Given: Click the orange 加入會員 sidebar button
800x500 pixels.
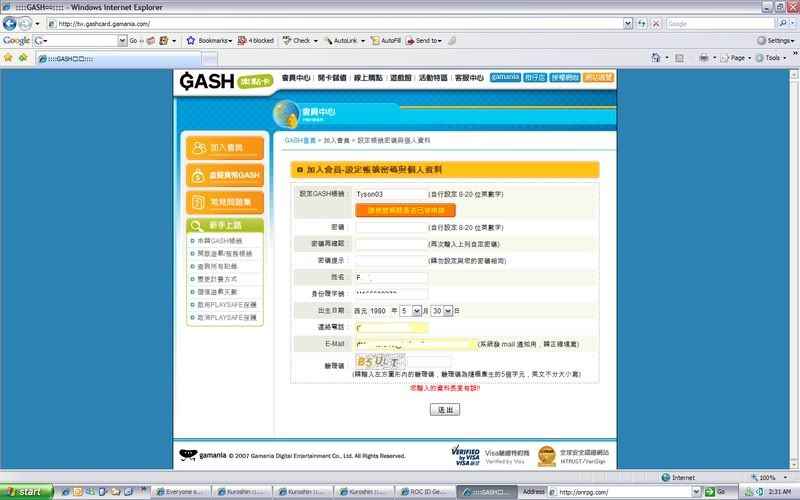Looking at the screenshot, I should (x=225, y=147).
